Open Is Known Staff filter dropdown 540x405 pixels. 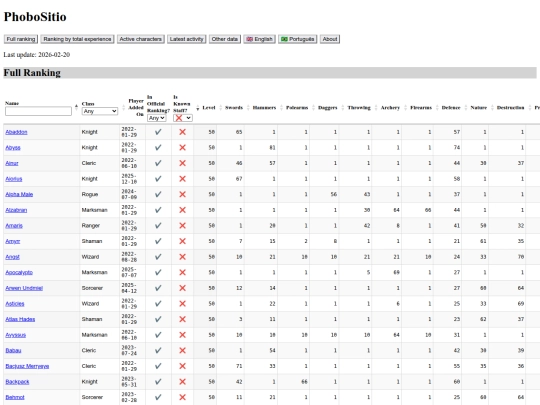click(x=183, y=118)
